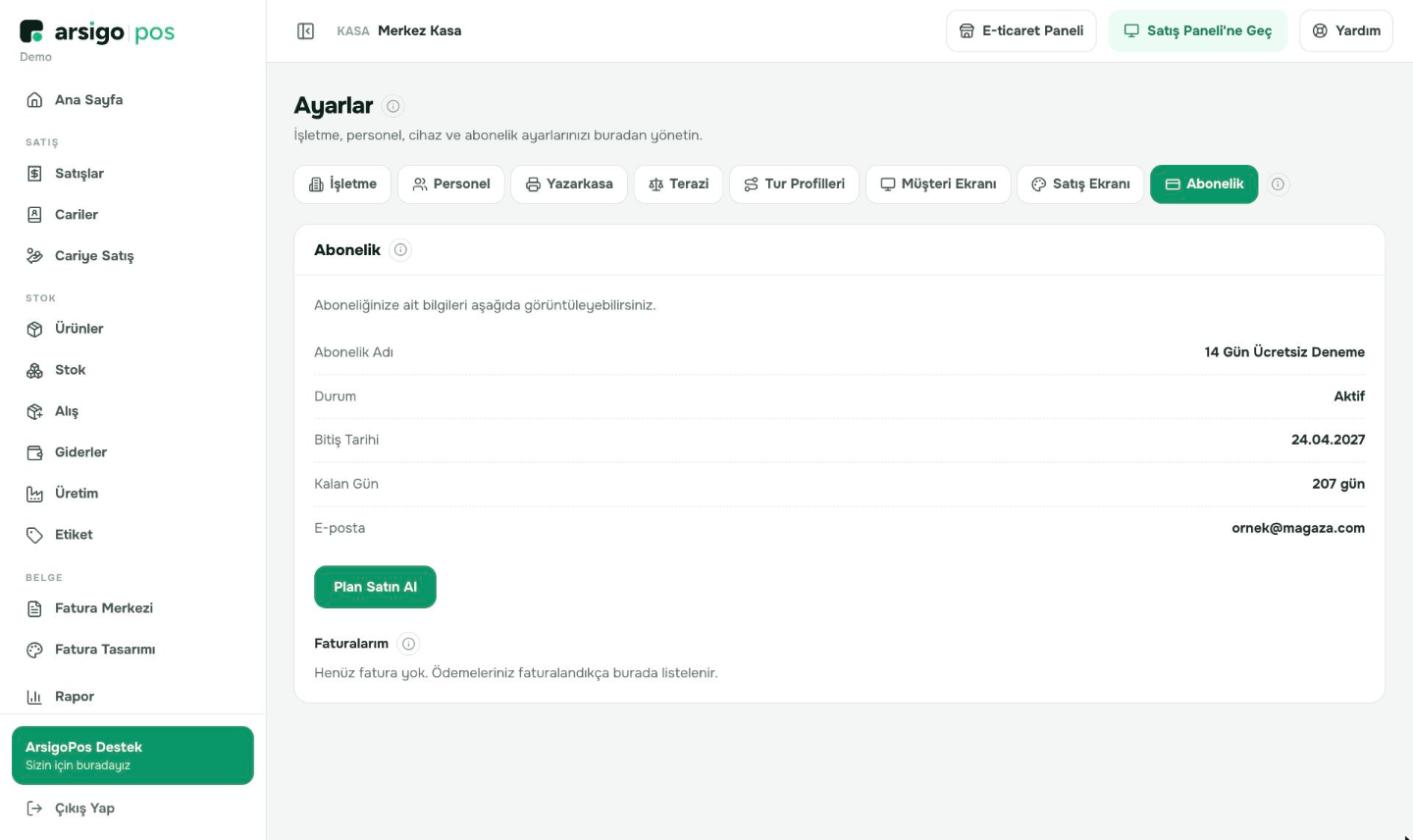Viewport: 1413px width, 840px height.
Task: Open the Cariler page
Action: 133,215
